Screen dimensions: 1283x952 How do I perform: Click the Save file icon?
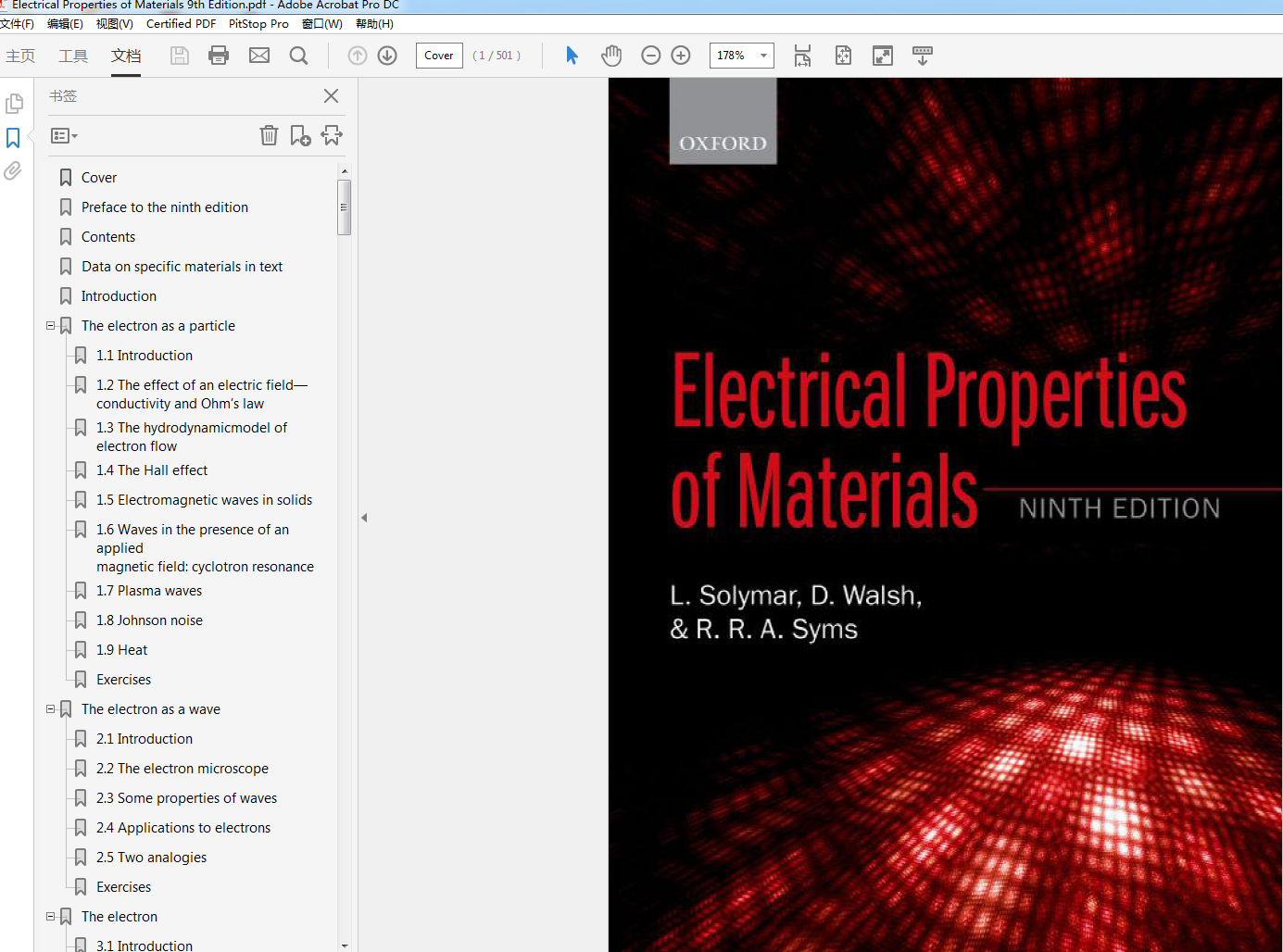pos(180,56)
